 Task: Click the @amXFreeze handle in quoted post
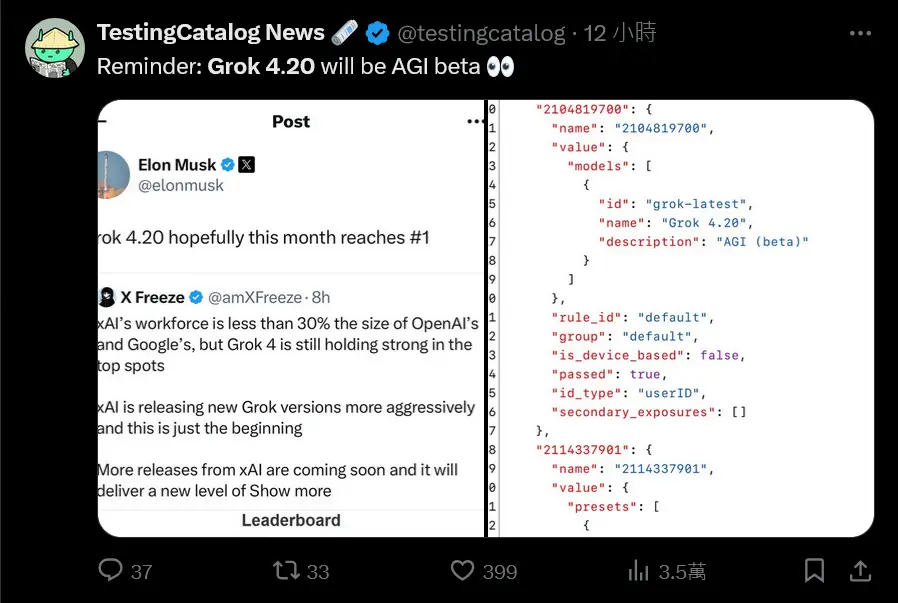tap(255, 298)
